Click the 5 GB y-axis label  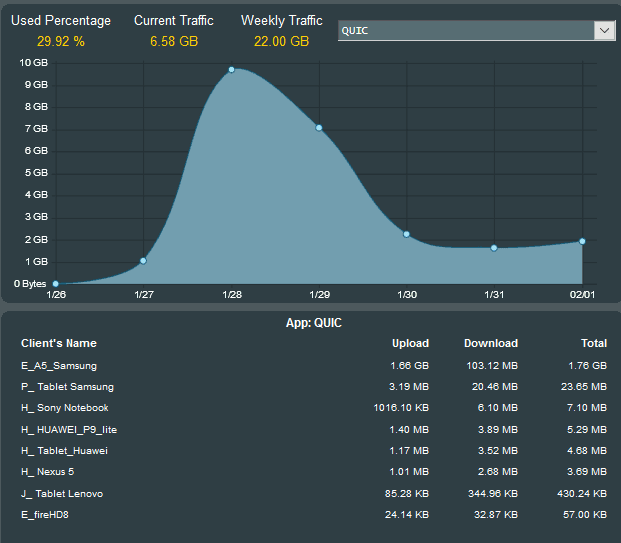coord(36,173)
